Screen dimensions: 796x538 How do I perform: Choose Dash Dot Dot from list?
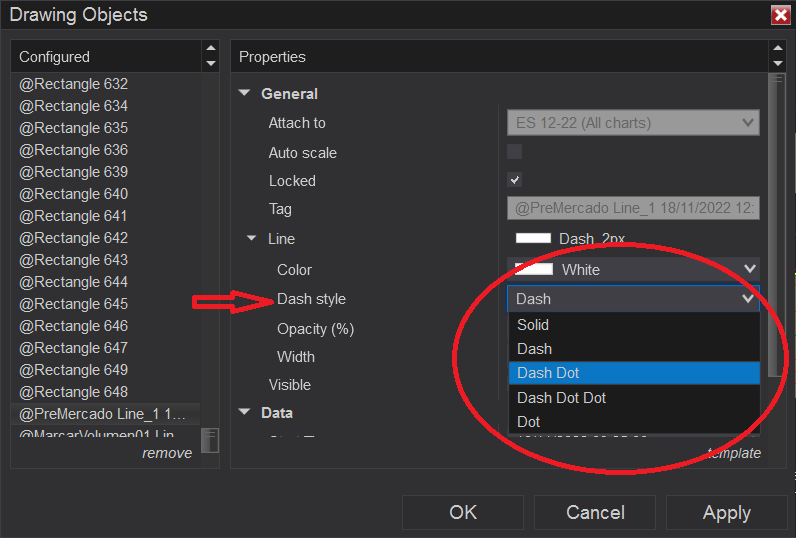tap(561, 397)
